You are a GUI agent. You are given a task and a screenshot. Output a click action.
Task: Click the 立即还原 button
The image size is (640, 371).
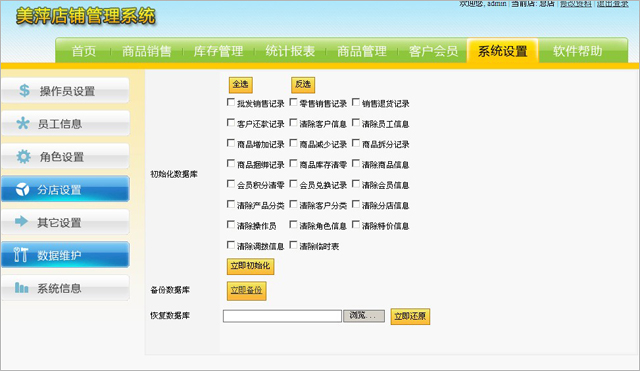tap(410, 316)
